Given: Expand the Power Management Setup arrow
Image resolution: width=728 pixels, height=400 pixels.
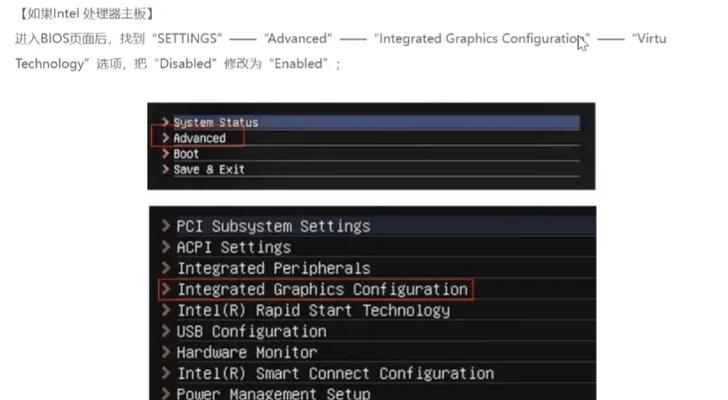Looking at the screenshot, I should (166, 393).
